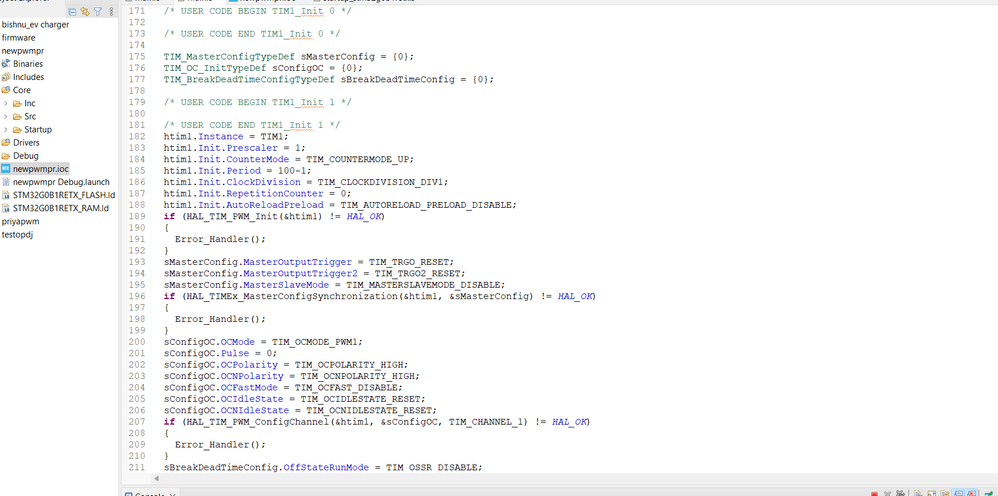Image resolution: width=998 pixels, height=496 pixels.
Task: Click TIM_OCFAST_DISABLE on line 204
Action: pyautogui.click(x=348, y=388)
